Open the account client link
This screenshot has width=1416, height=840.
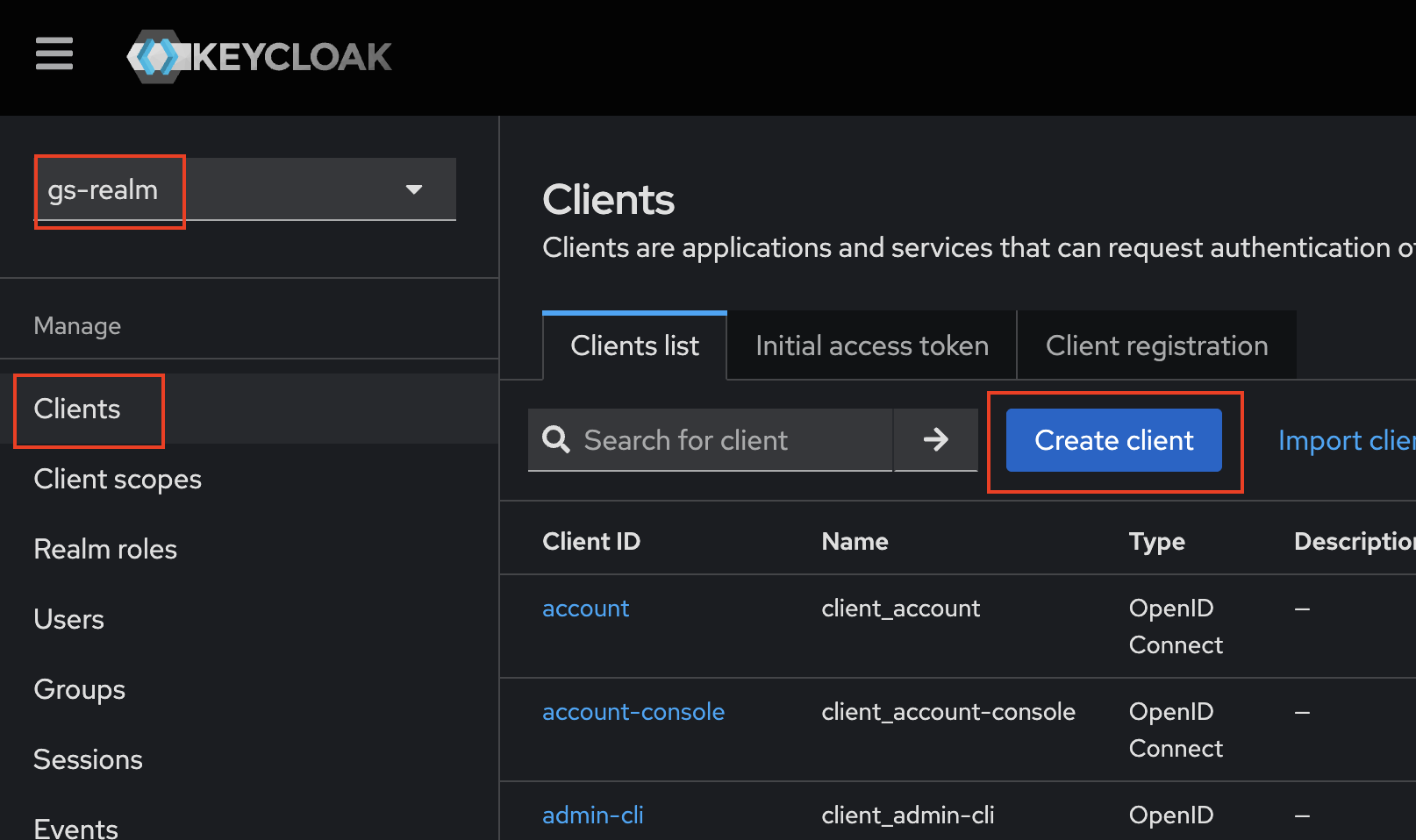coord(585,609)
